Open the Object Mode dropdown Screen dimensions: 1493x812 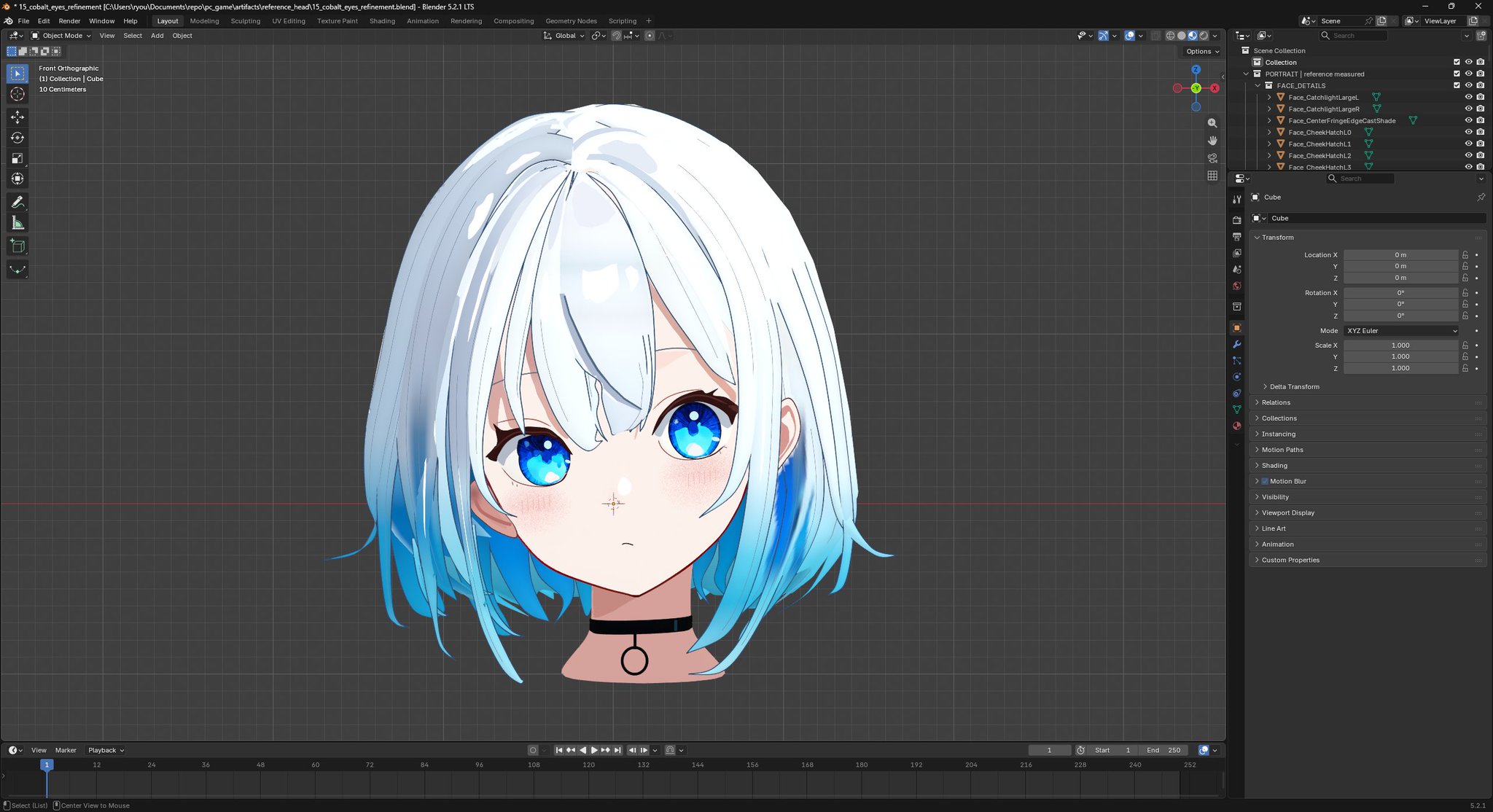point(61,36)
